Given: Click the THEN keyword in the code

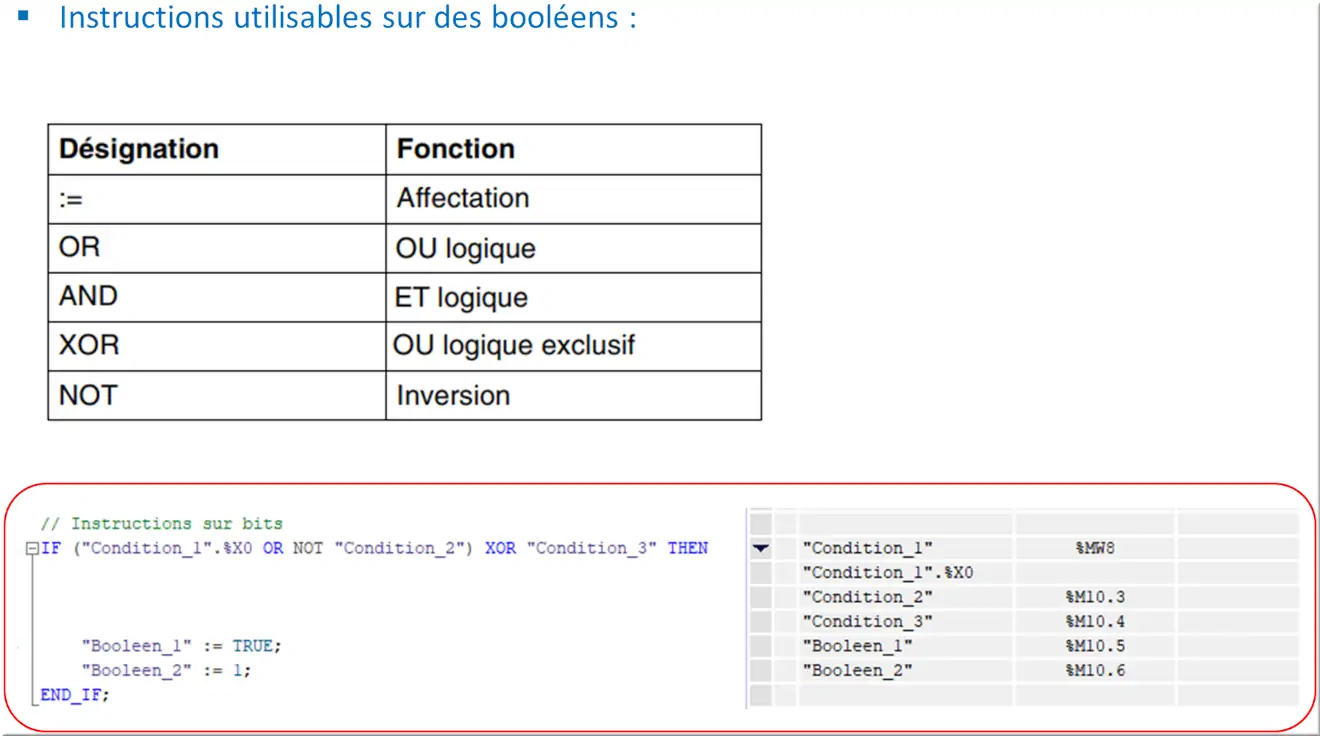Looking at the screenshot, I should pos(688,548).
